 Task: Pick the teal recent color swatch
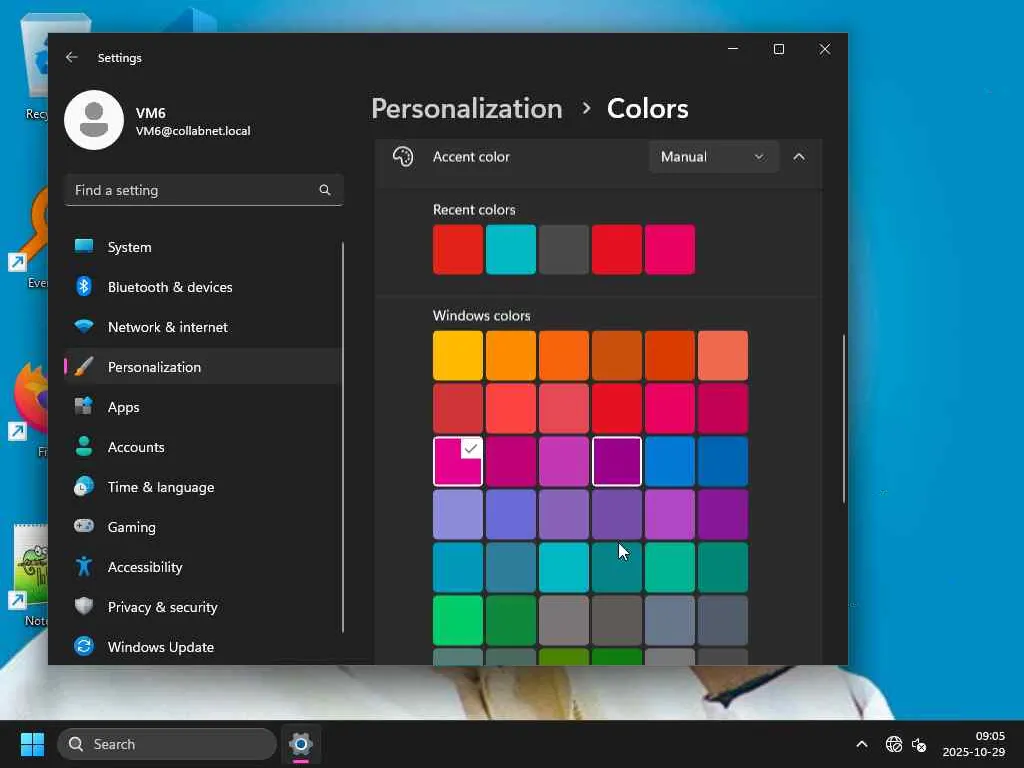coord(511,249)
